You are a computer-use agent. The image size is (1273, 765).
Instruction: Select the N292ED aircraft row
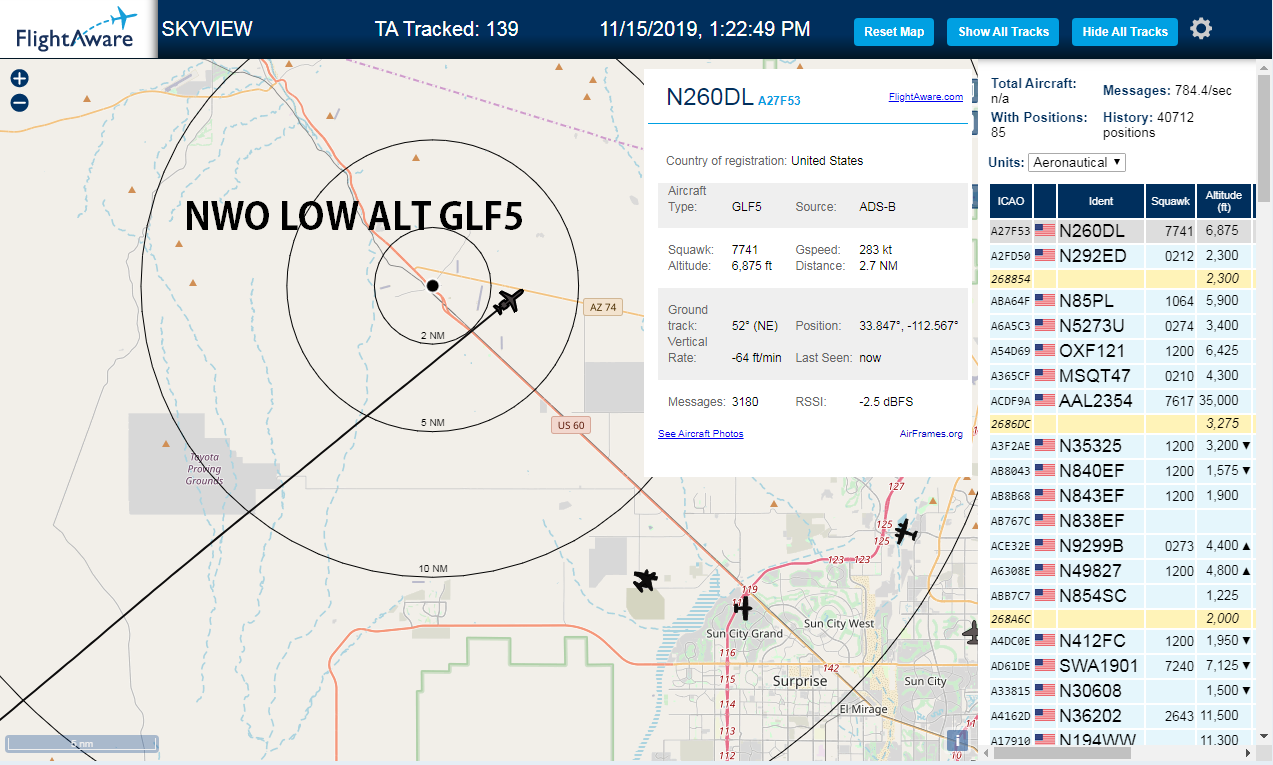point(1121,256)
